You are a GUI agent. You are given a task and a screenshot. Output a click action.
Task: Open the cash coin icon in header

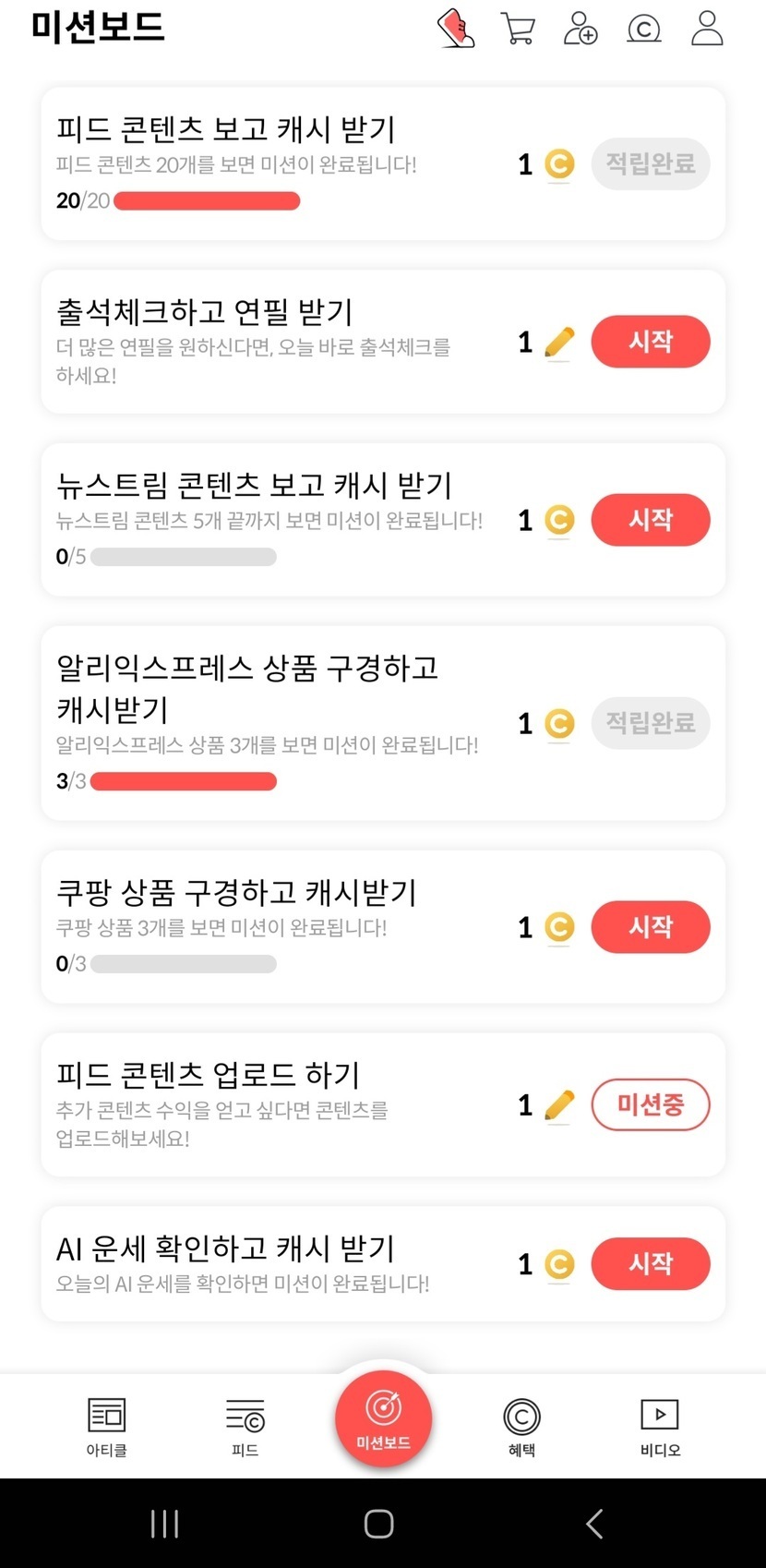[643, 29]
